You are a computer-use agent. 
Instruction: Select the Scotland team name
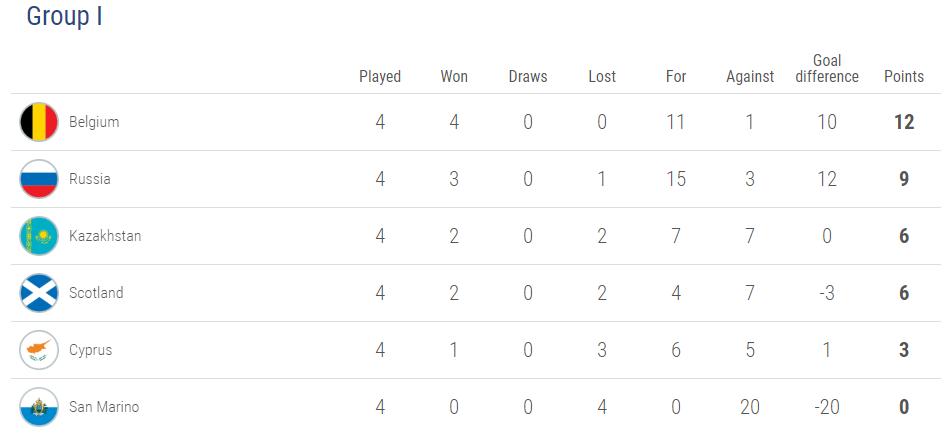click(x=96, y=293)
